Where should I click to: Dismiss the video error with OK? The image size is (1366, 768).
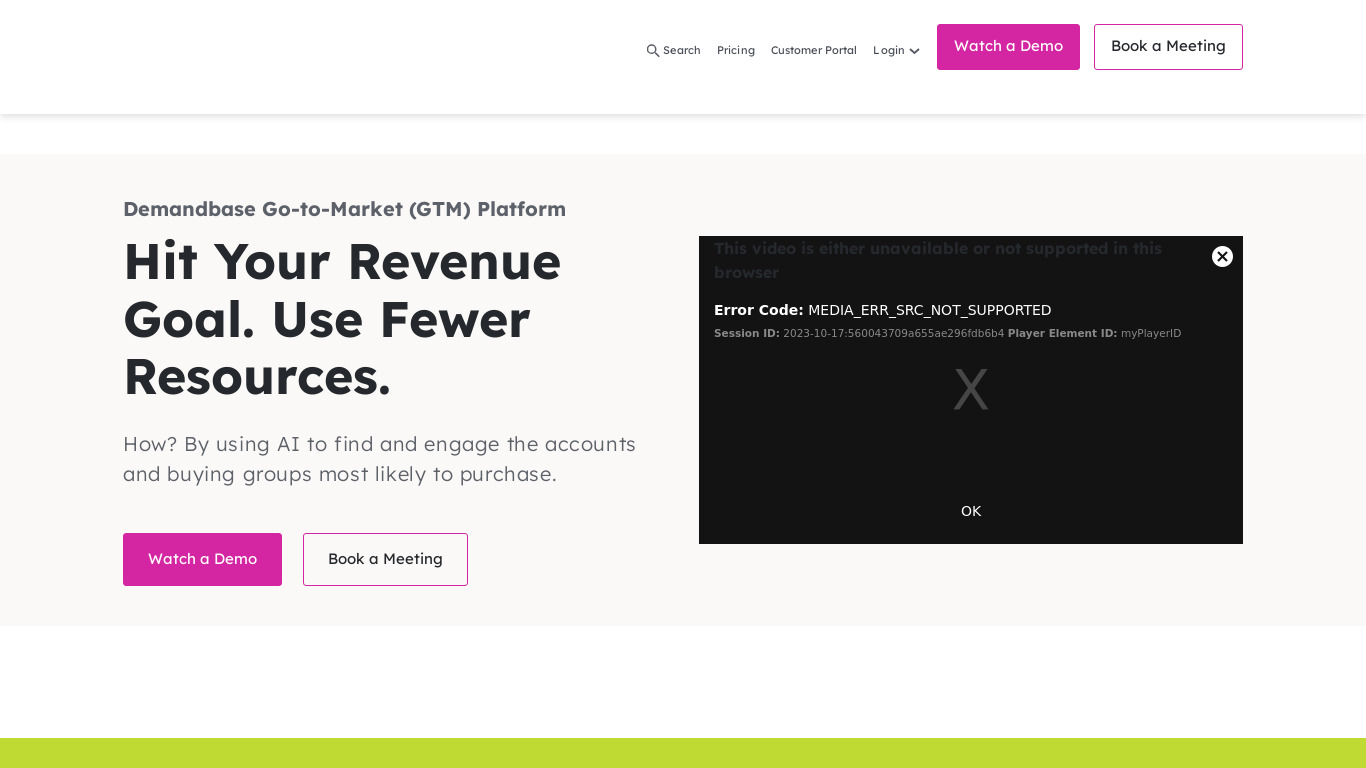click(971, 511)
